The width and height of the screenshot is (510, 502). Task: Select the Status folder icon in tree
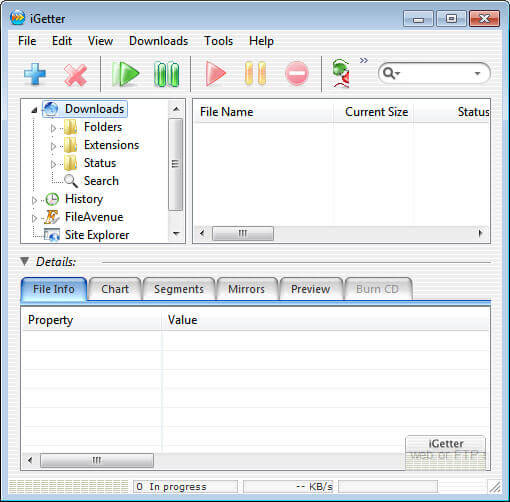coord(71,163)
